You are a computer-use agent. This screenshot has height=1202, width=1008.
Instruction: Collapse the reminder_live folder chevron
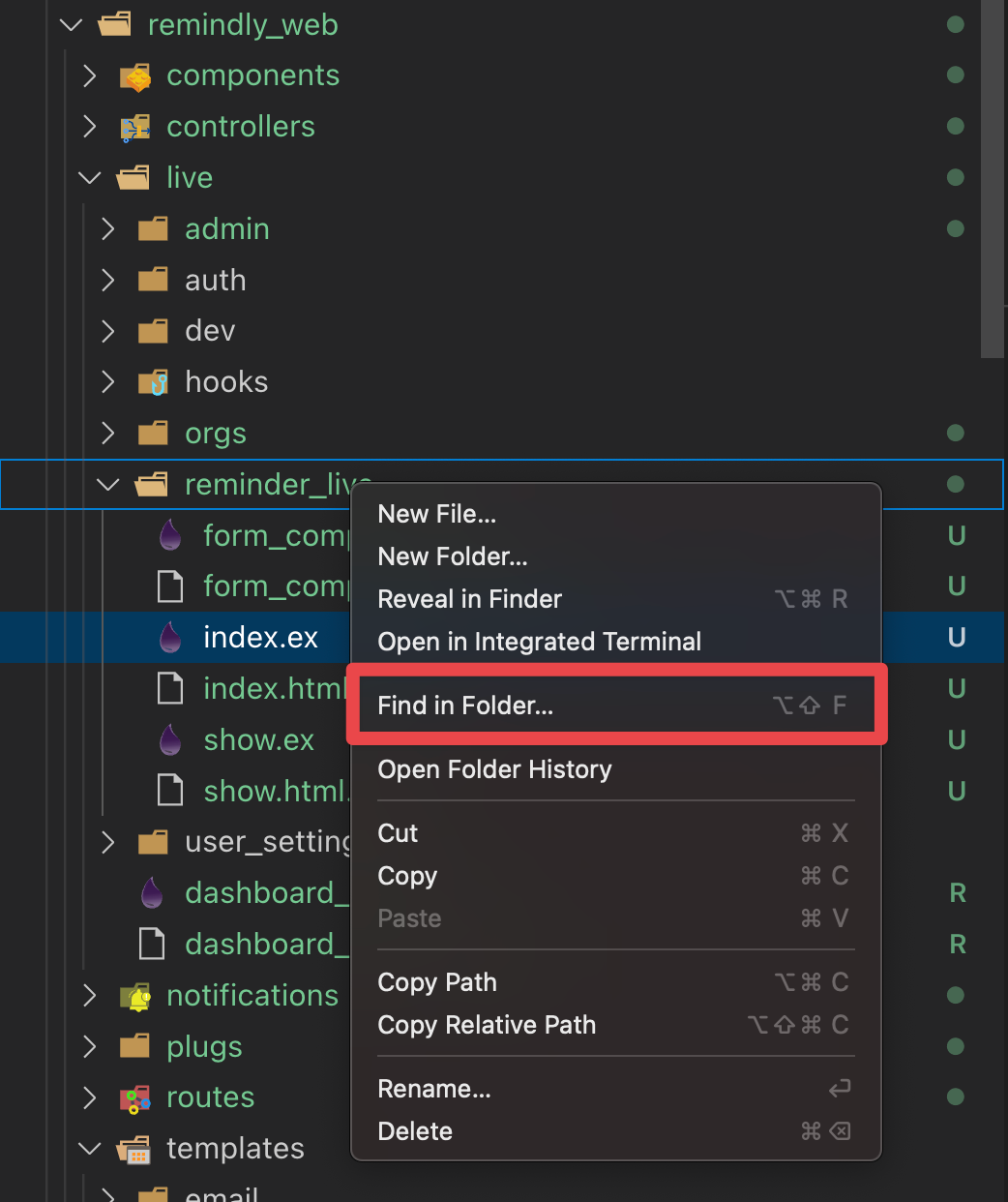(x=108, y=485)
